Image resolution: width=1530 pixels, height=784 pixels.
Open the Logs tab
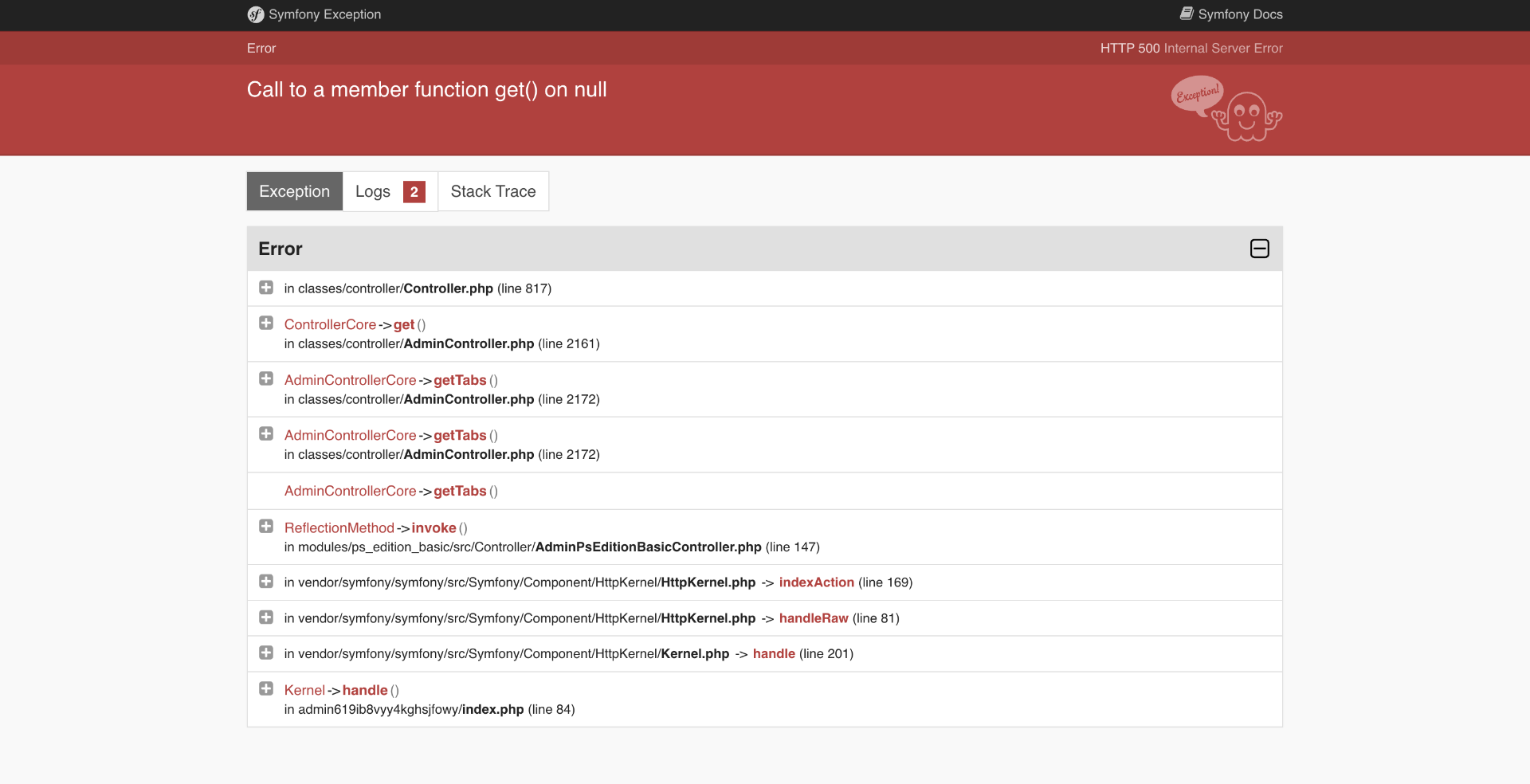[x=390, y=191]
